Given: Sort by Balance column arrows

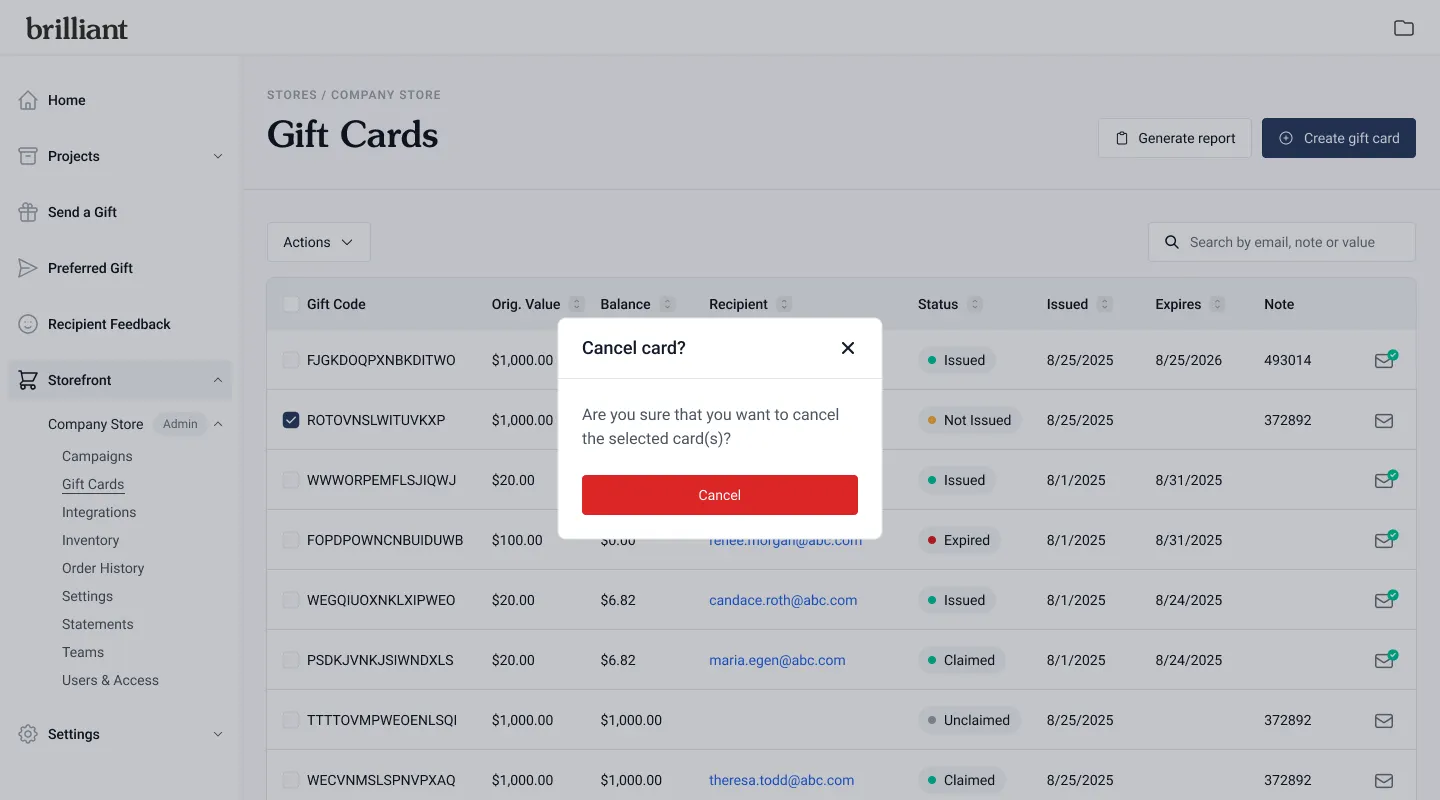Looking at the screenshot, I should (667, 304).
